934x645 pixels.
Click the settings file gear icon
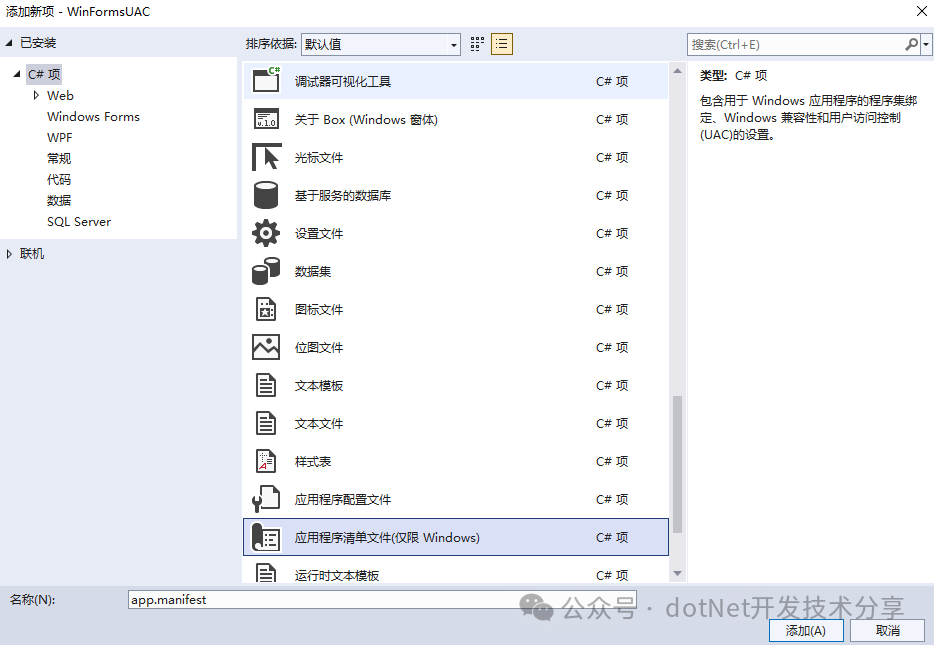click(266, 233)
